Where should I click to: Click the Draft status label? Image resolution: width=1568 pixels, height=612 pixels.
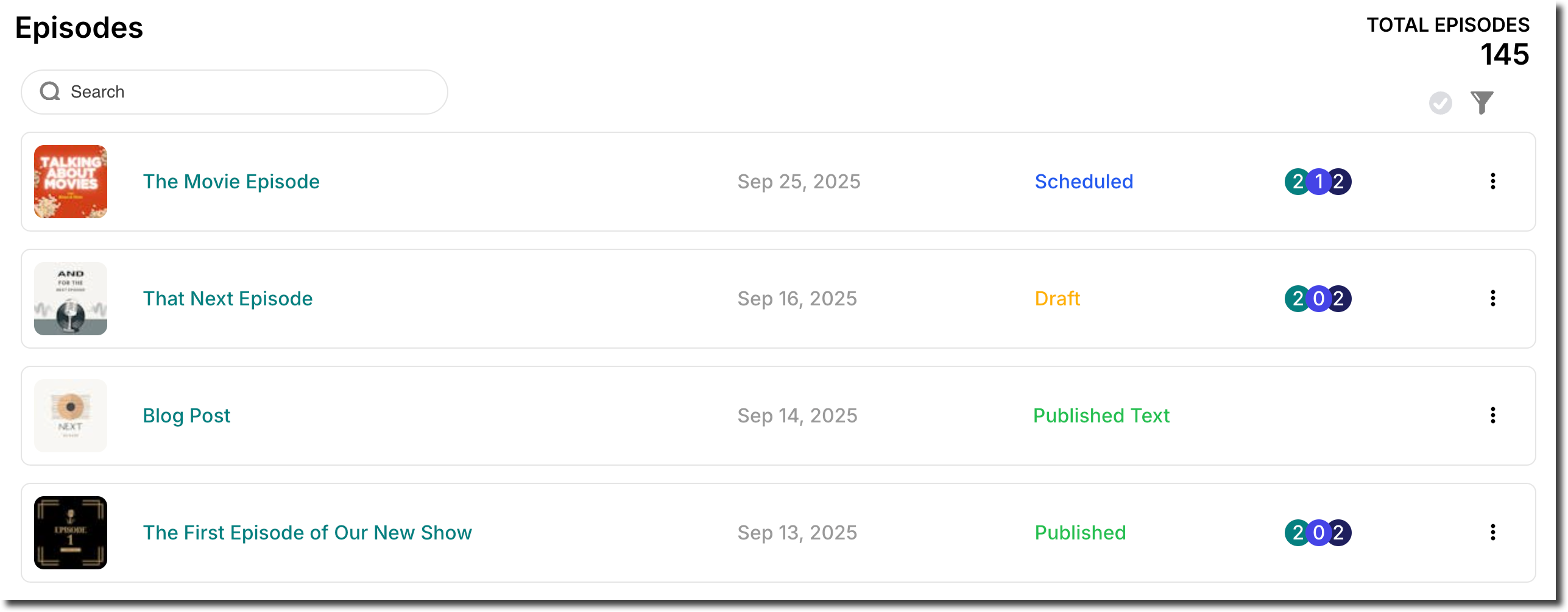tap(1058, 299)
